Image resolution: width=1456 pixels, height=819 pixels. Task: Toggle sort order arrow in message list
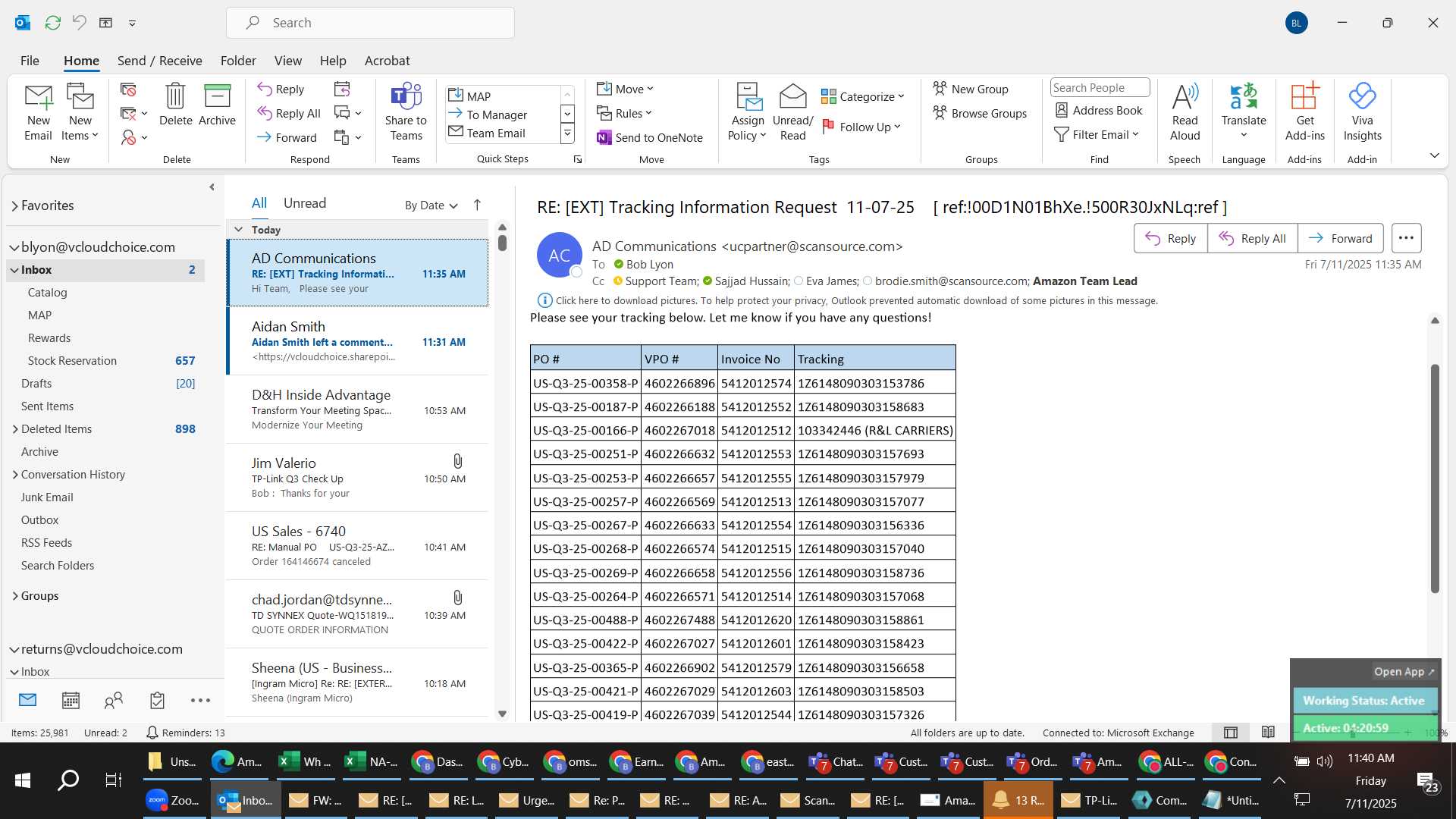477,205
